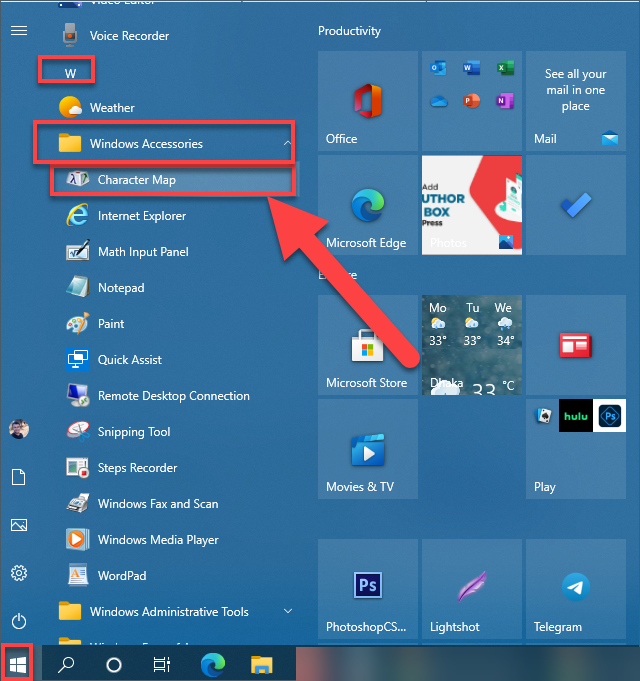Open the Office apps group tile

[472, 101]
